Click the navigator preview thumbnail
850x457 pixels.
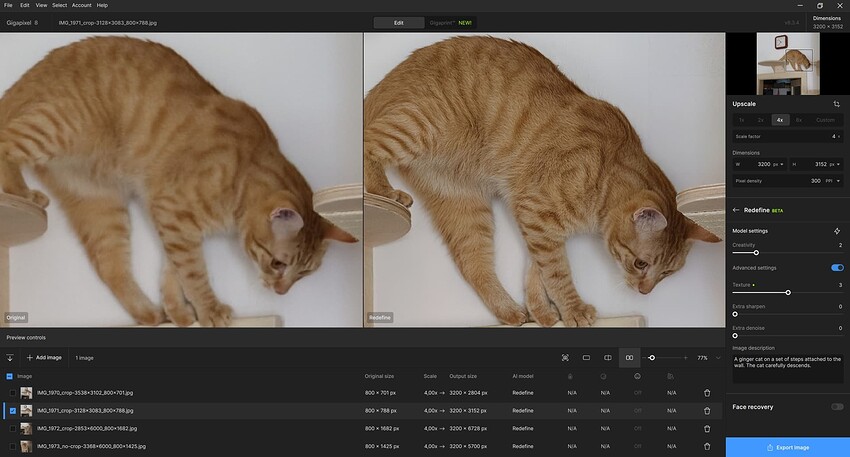(x=788, y=63)
